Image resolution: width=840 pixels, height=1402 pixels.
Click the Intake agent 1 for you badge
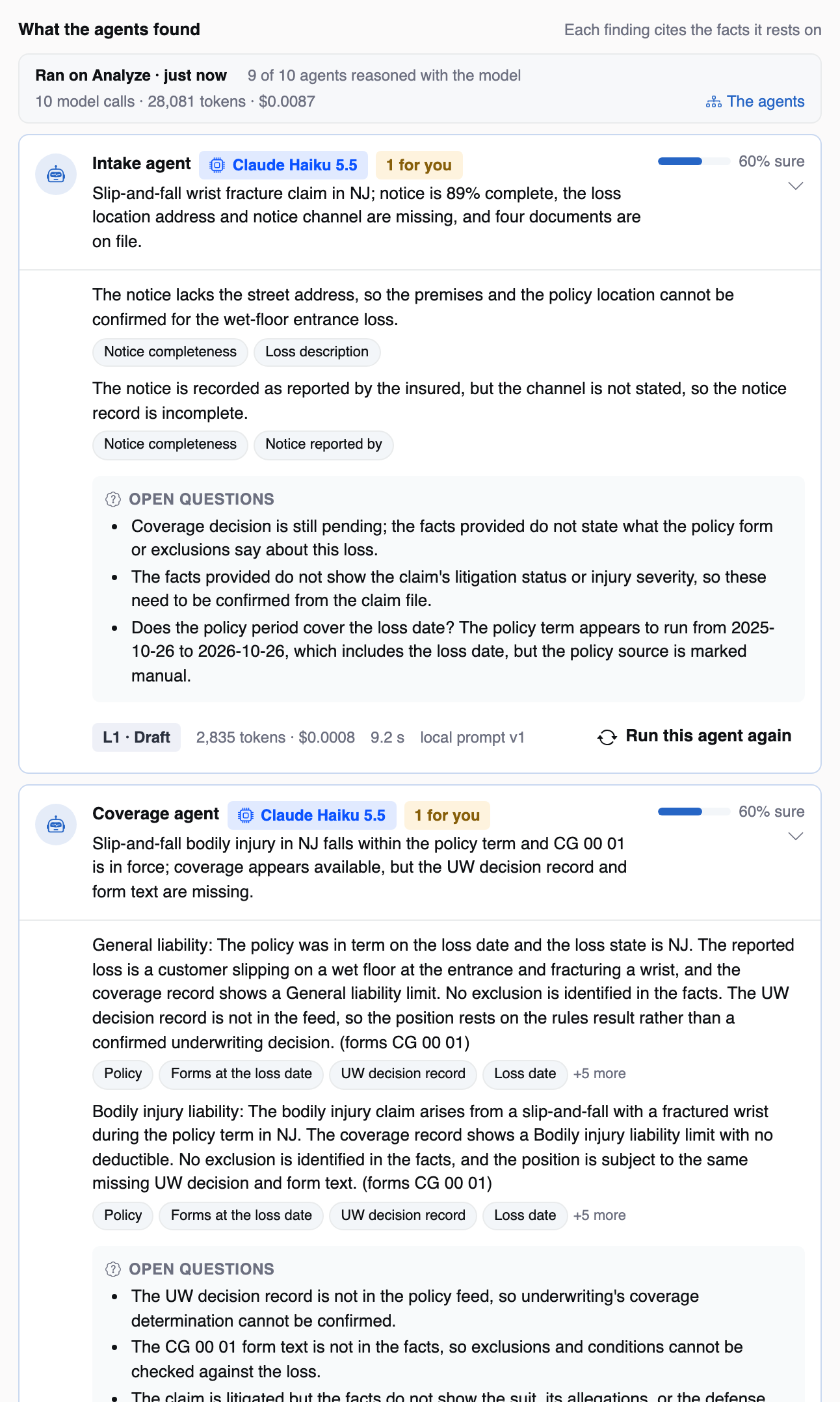(x=419, y=165)
